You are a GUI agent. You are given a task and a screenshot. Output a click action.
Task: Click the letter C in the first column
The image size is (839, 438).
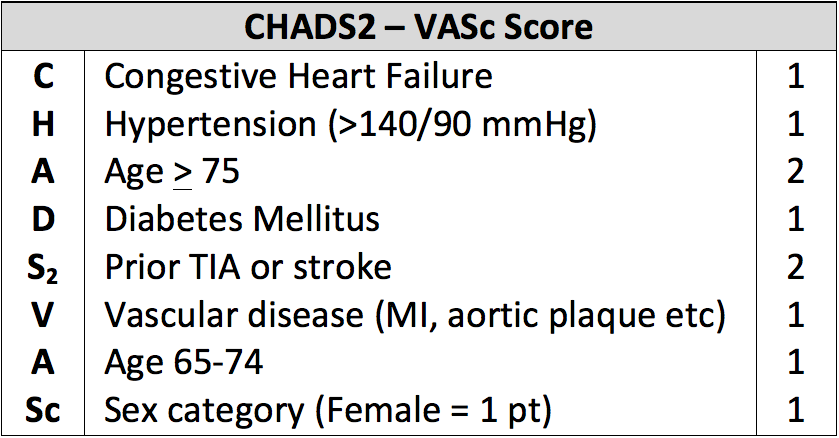(43, 76)
